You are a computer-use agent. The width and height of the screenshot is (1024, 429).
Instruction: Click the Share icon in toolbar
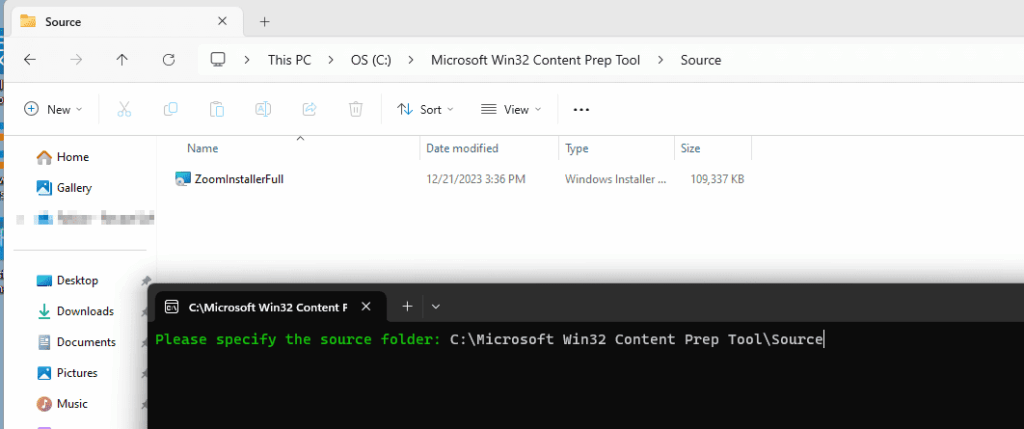309,109
